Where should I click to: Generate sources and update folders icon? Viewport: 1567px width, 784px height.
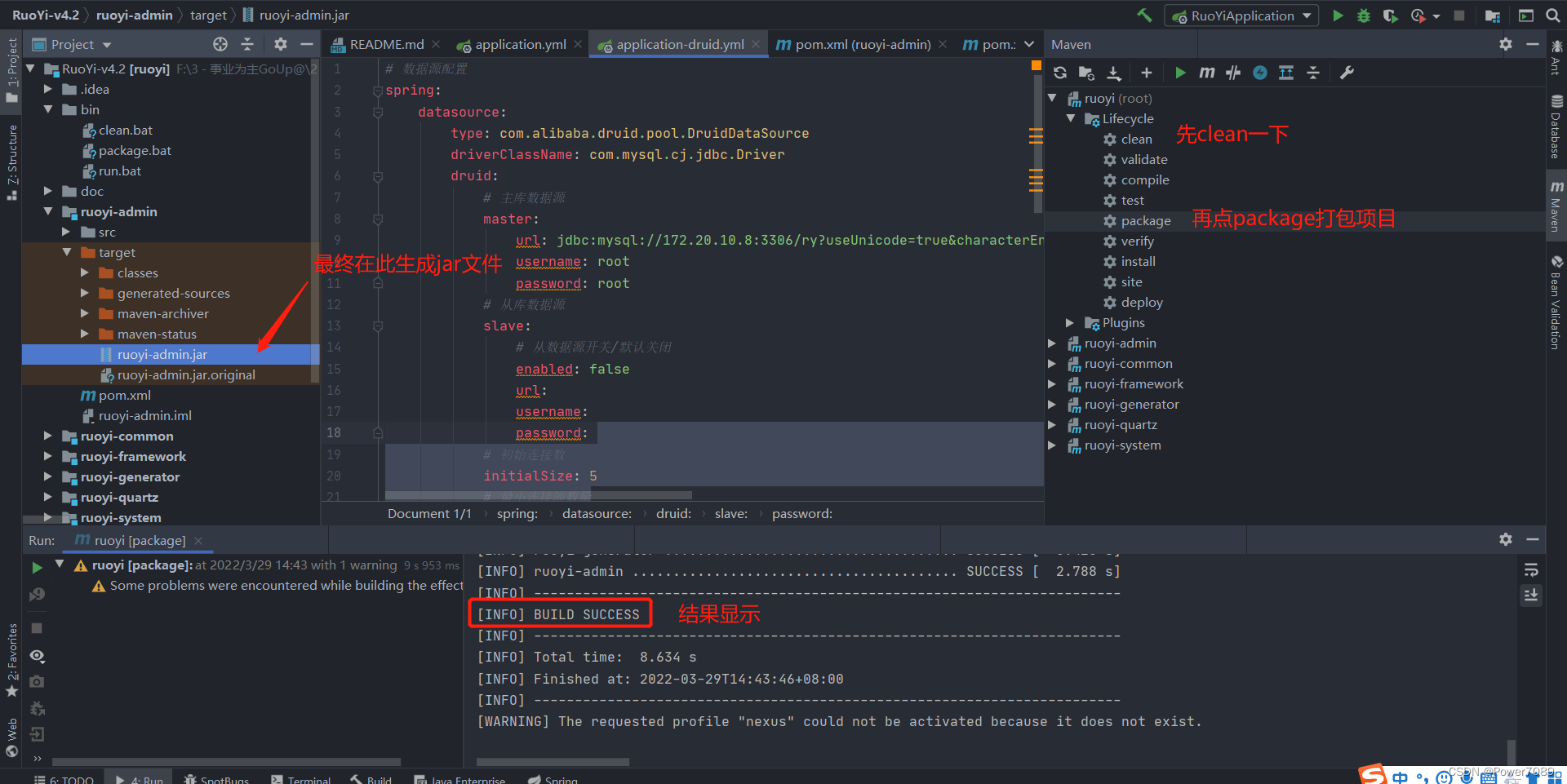coord(1086,73)
